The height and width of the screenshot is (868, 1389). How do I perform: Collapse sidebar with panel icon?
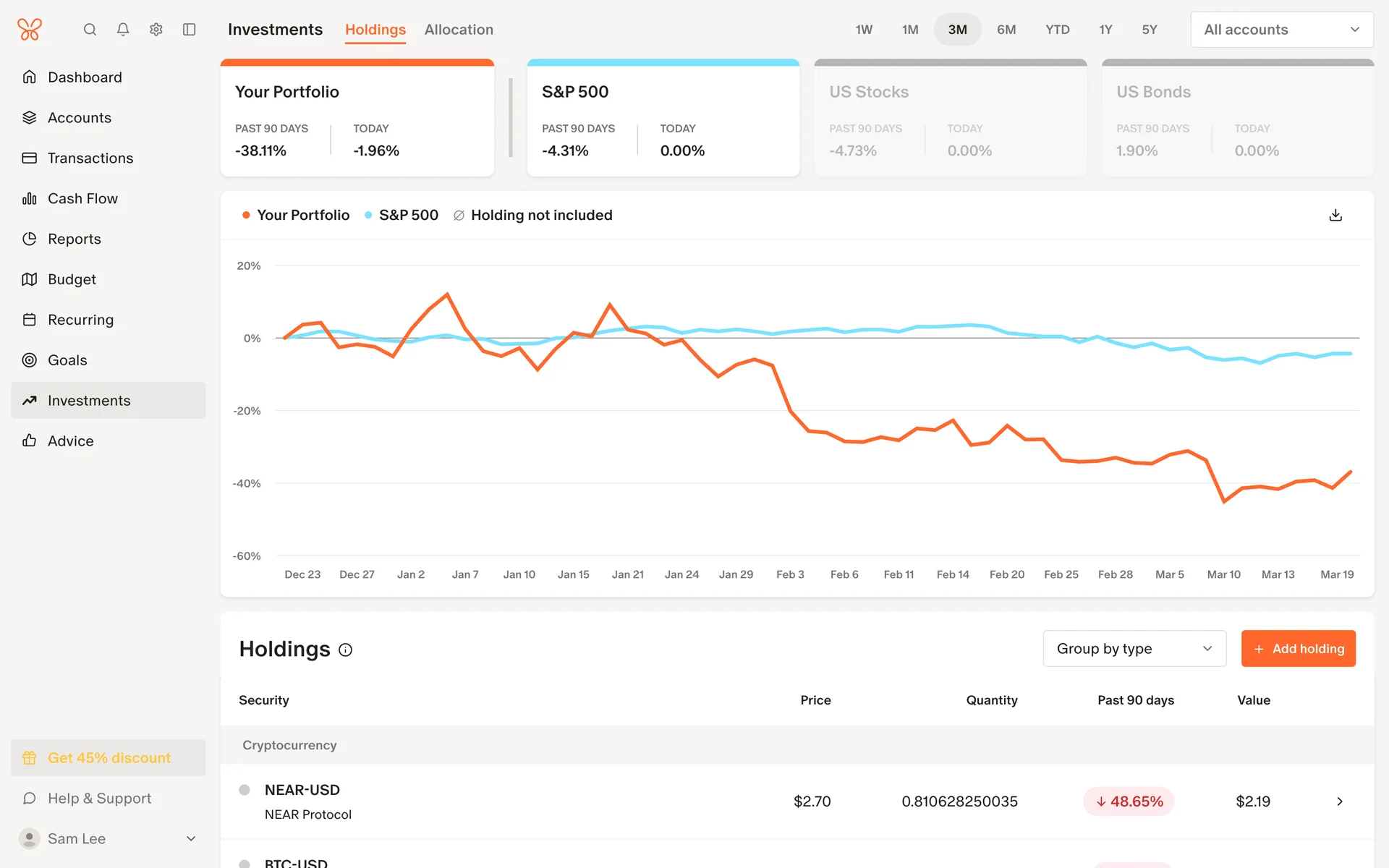(190, 30)
